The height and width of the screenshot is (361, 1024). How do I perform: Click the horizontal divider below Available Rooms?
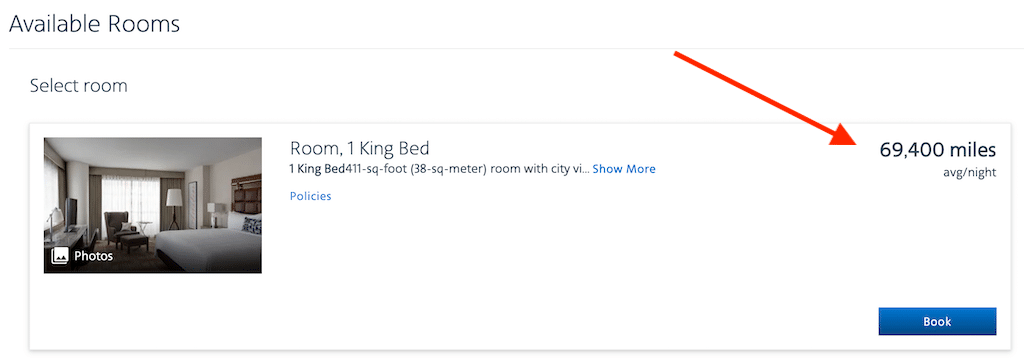(x=512, y=48)
